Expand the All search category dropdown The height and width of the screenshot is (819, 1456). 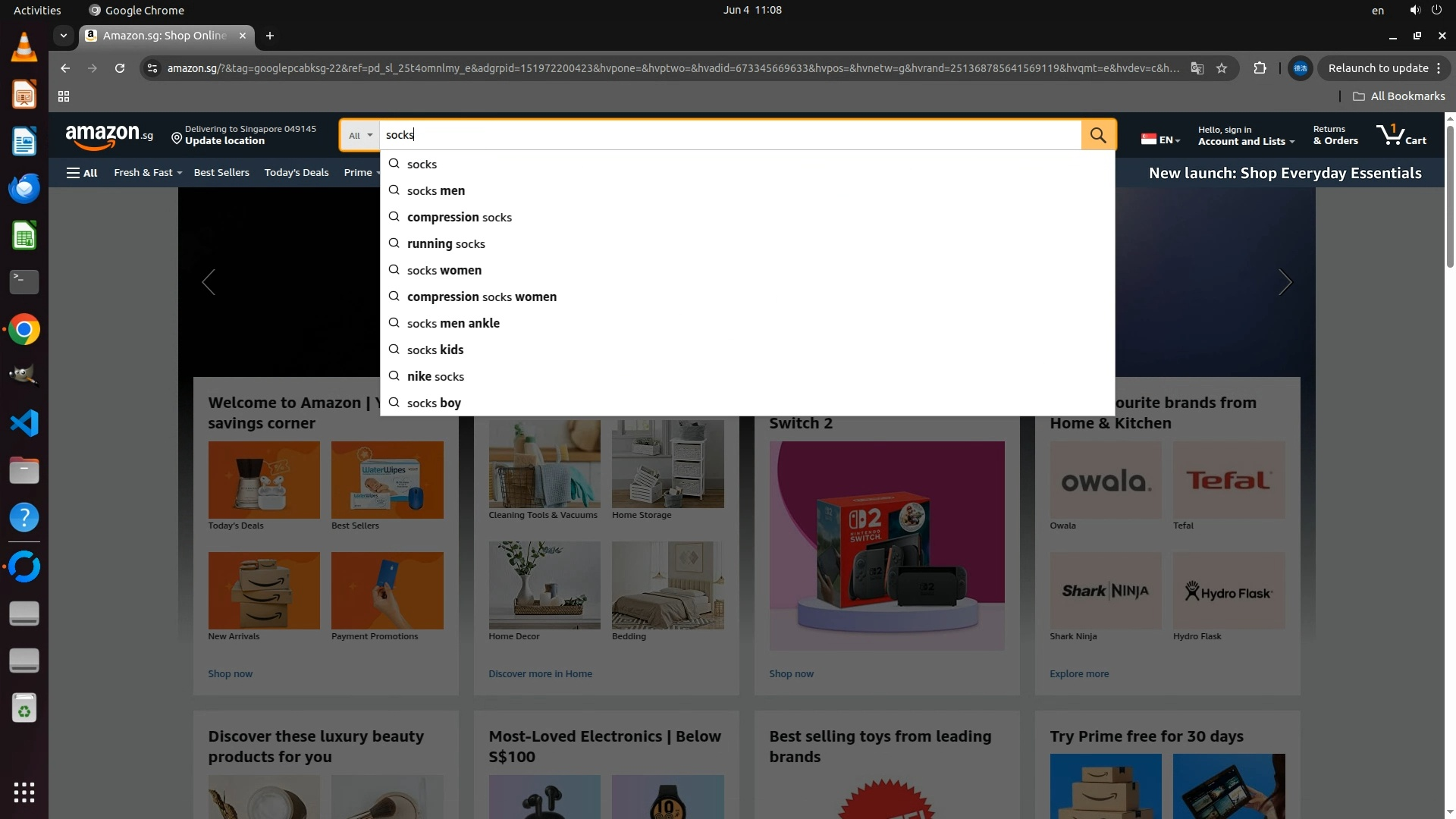point(360,136)
